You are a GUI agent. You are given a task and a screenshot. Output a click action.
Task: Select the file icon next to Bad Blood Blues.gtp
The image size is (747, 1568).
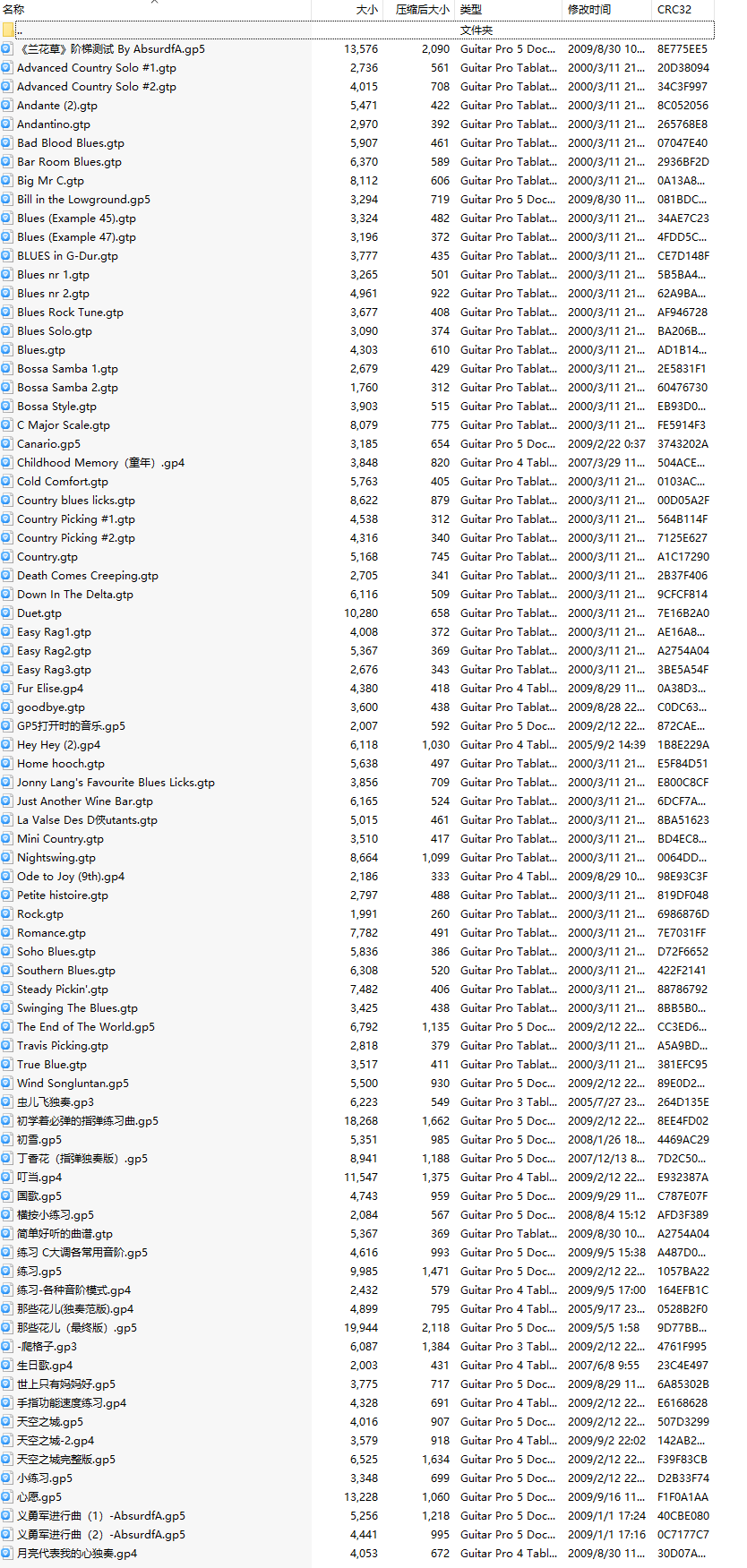coord(7,143)
